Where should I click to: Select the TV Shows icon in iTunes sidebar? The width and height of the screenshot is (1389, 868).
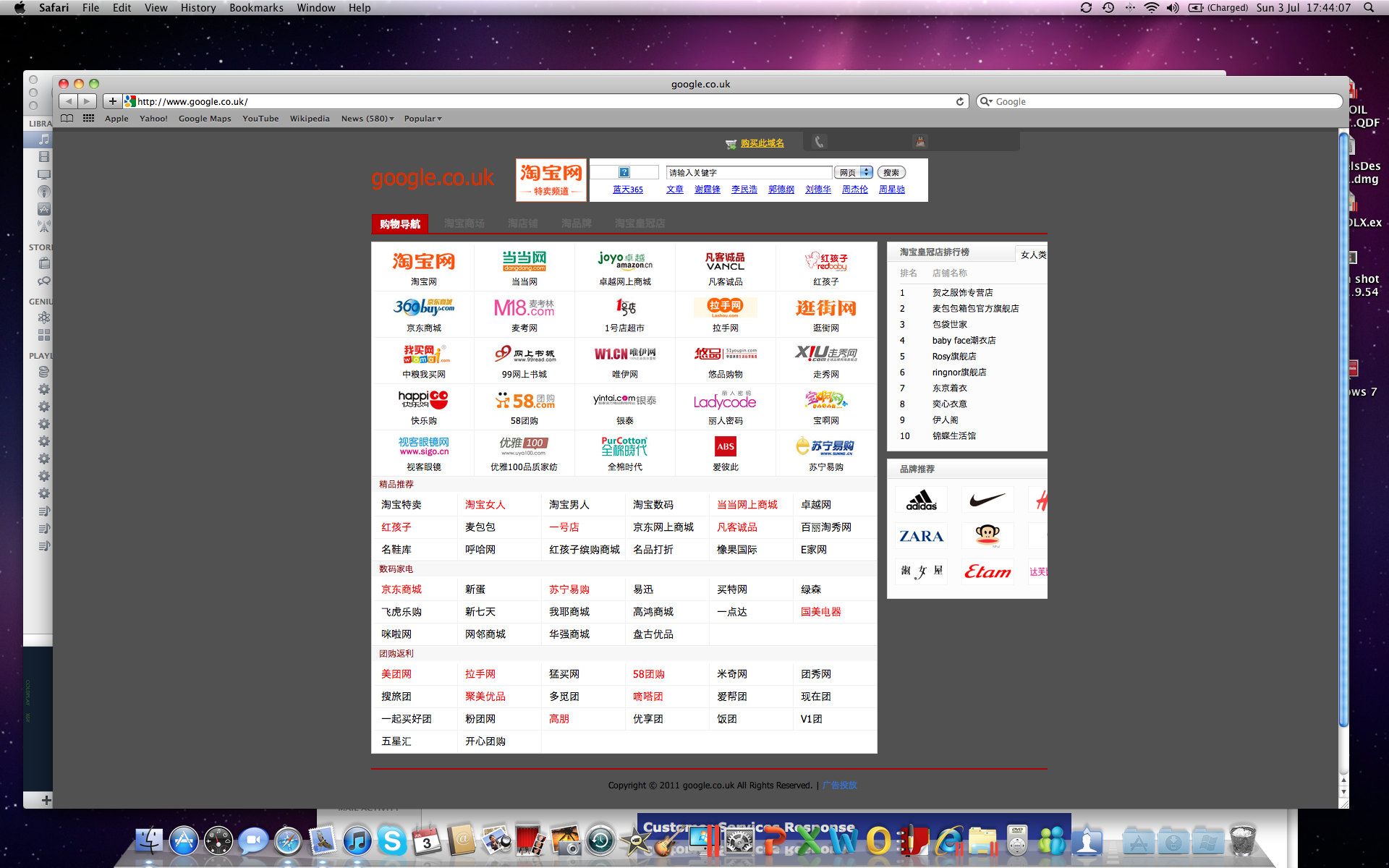click(x=44, y=174)
